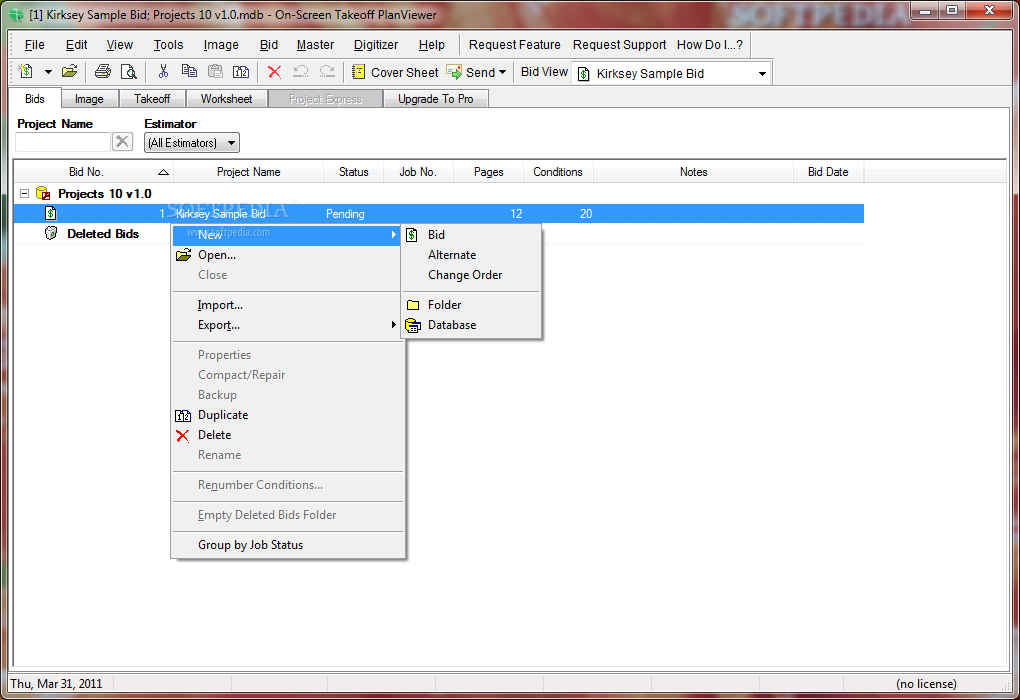Switch to the Image tab
Image resolution: width=1020 pixels, height=700 pixels.
pos(89,99)
